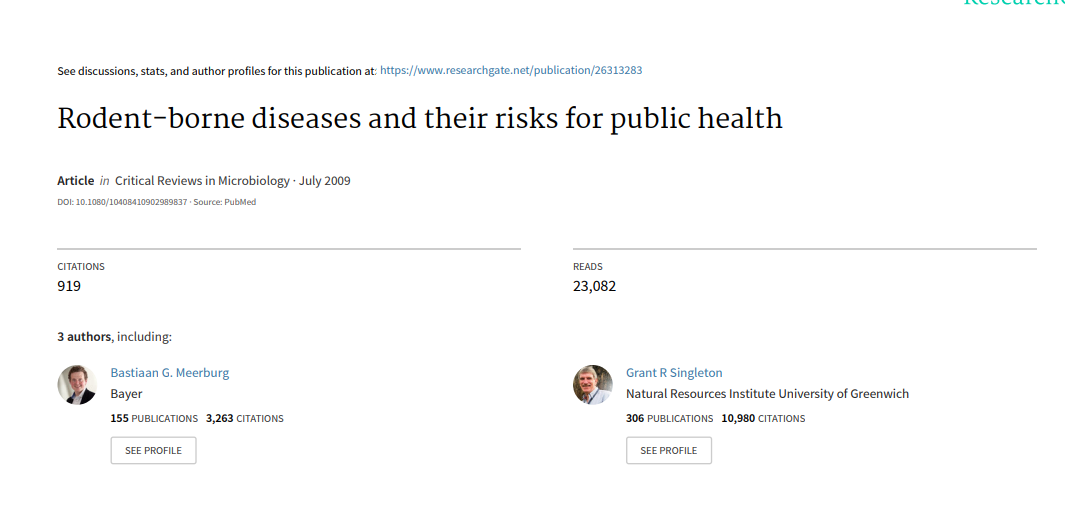Click Meerburg's 3,263 citations stat

[x=245, y=418]
